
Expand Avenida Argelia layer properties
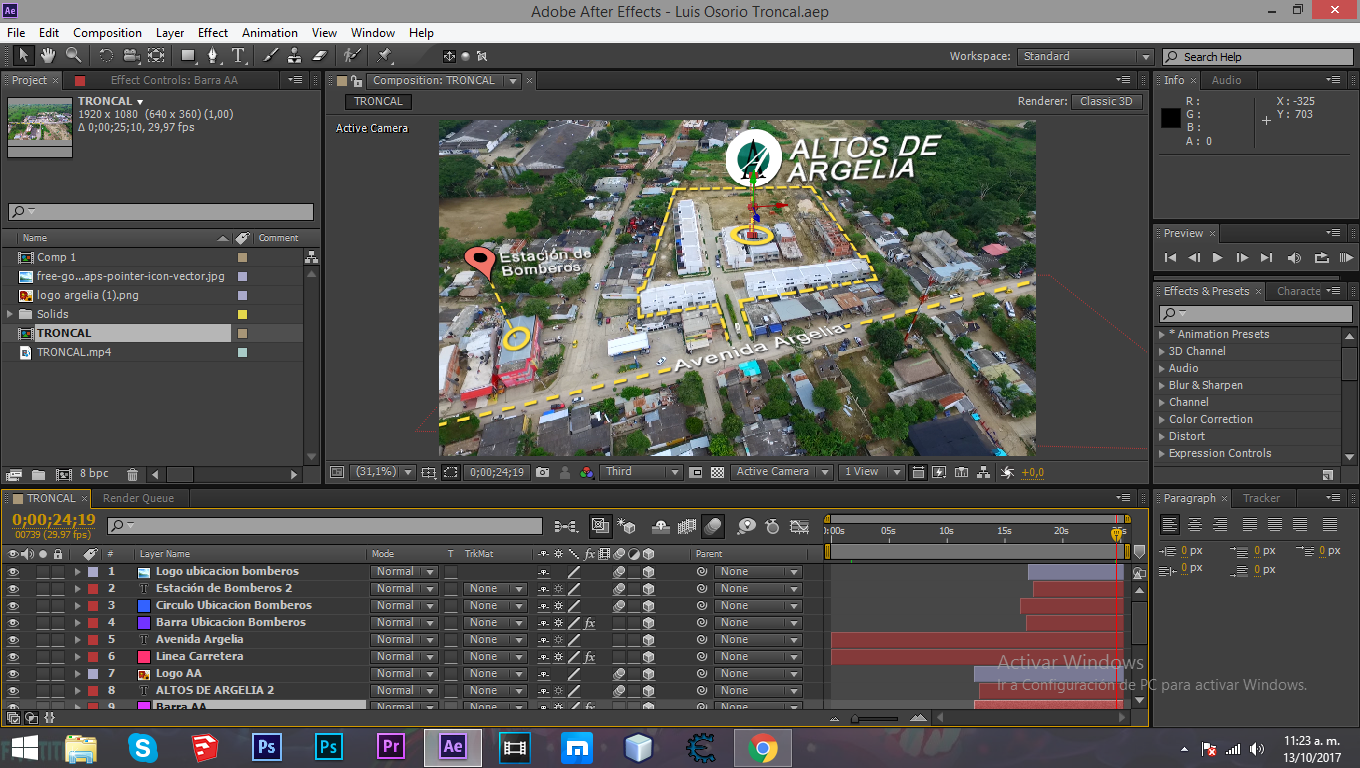pyautogui.click(x=77, y=640)
